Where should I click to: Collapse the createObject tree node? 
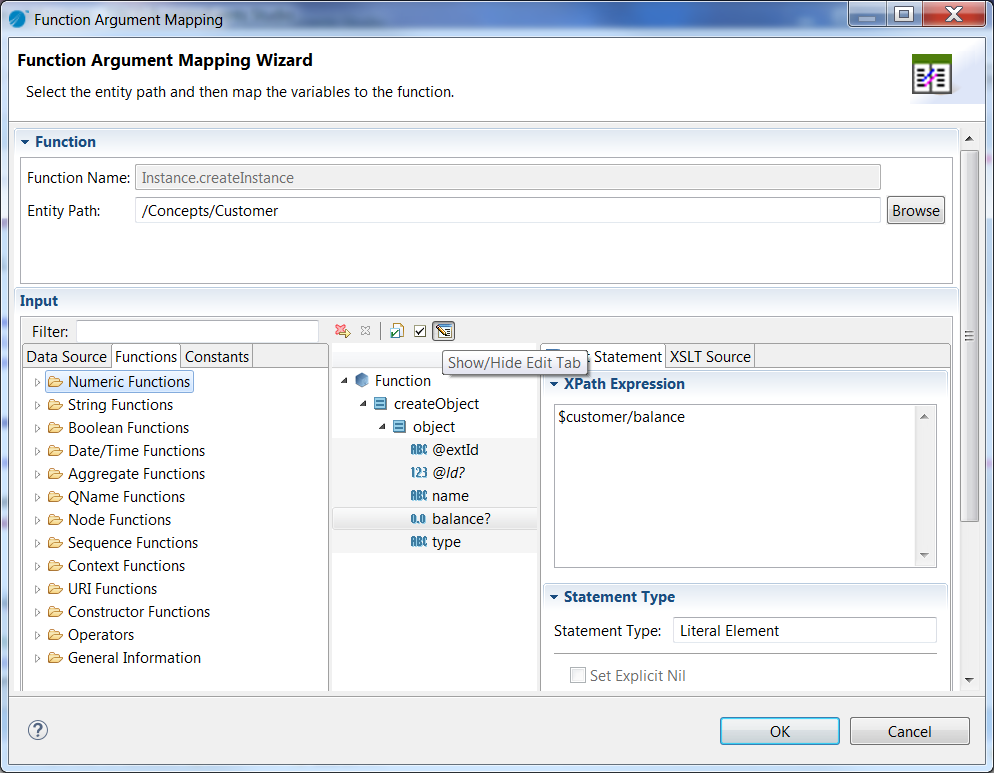pyautogui.click(x=364, y=404)
